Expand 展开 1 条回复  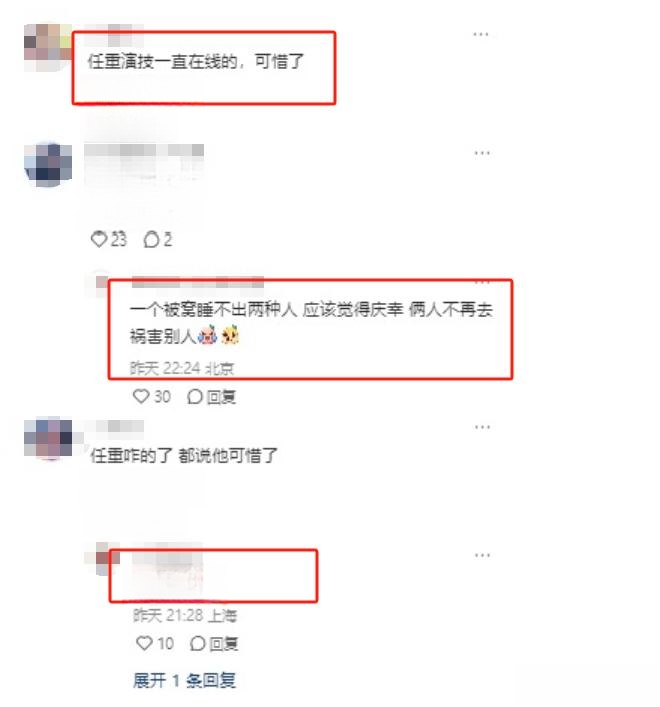click(x=184, y=680)
